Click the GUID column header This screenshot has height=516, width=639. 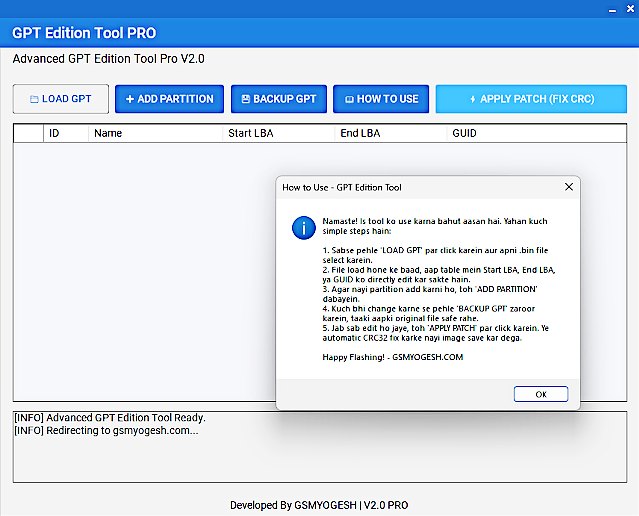[464, 133]
